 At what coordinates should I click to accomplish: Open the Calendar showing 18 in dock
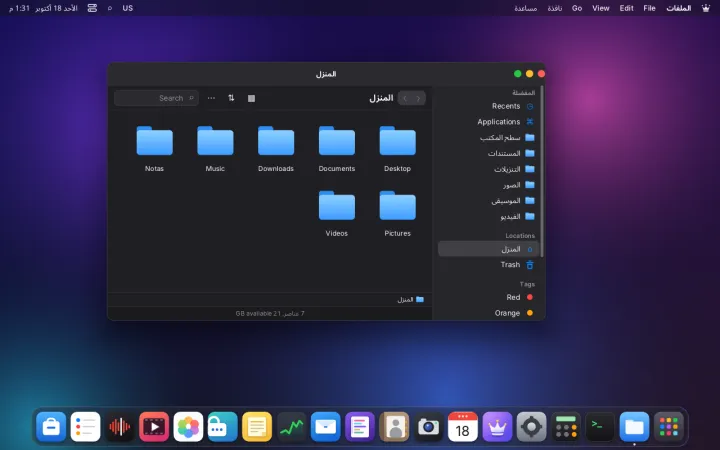pyautogui.click(x=462, y=427)
